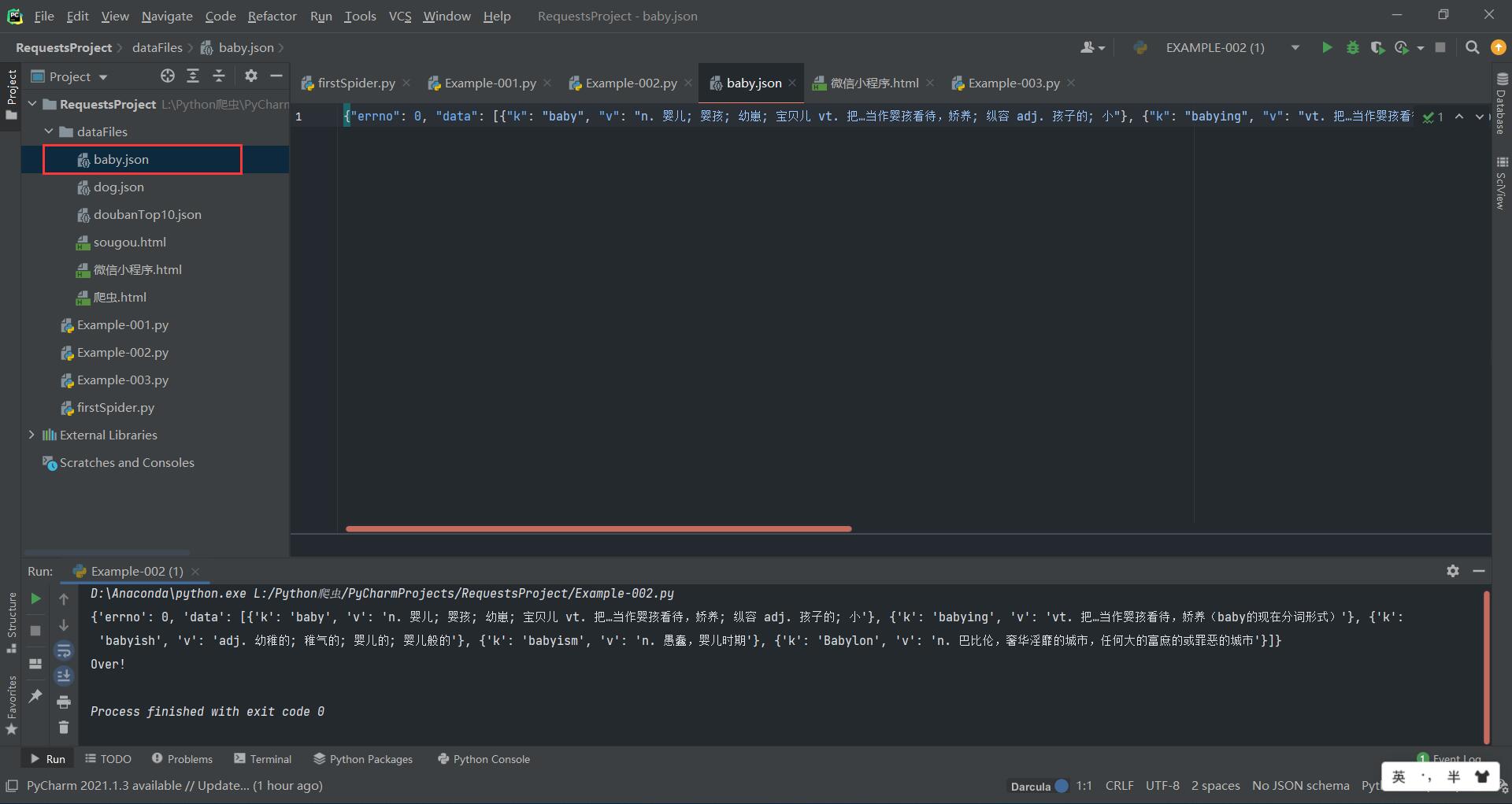Screen dimensions: 1512x804
Task: Open the Python Packages tool window
Action: click(363, 759)
